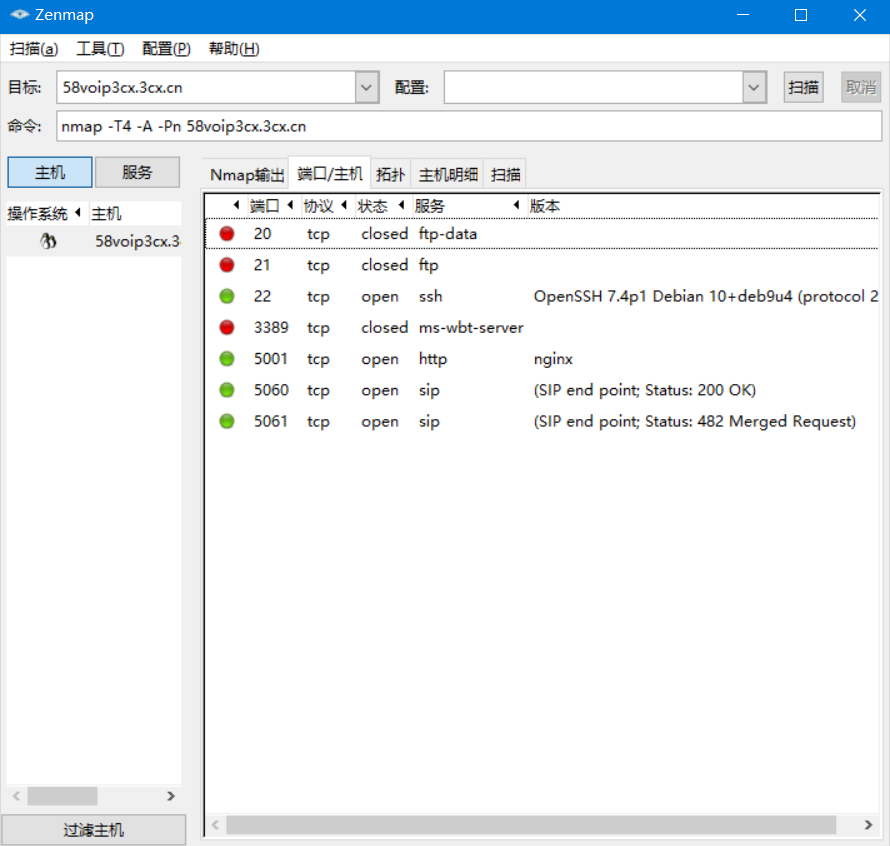
Task: Select host 58voip3cx.3 in host list
Action: 137,241
